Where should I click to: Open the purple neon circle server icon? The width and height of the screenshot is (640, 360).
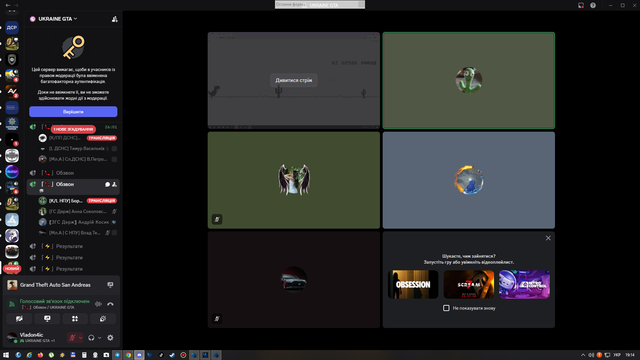12,171
